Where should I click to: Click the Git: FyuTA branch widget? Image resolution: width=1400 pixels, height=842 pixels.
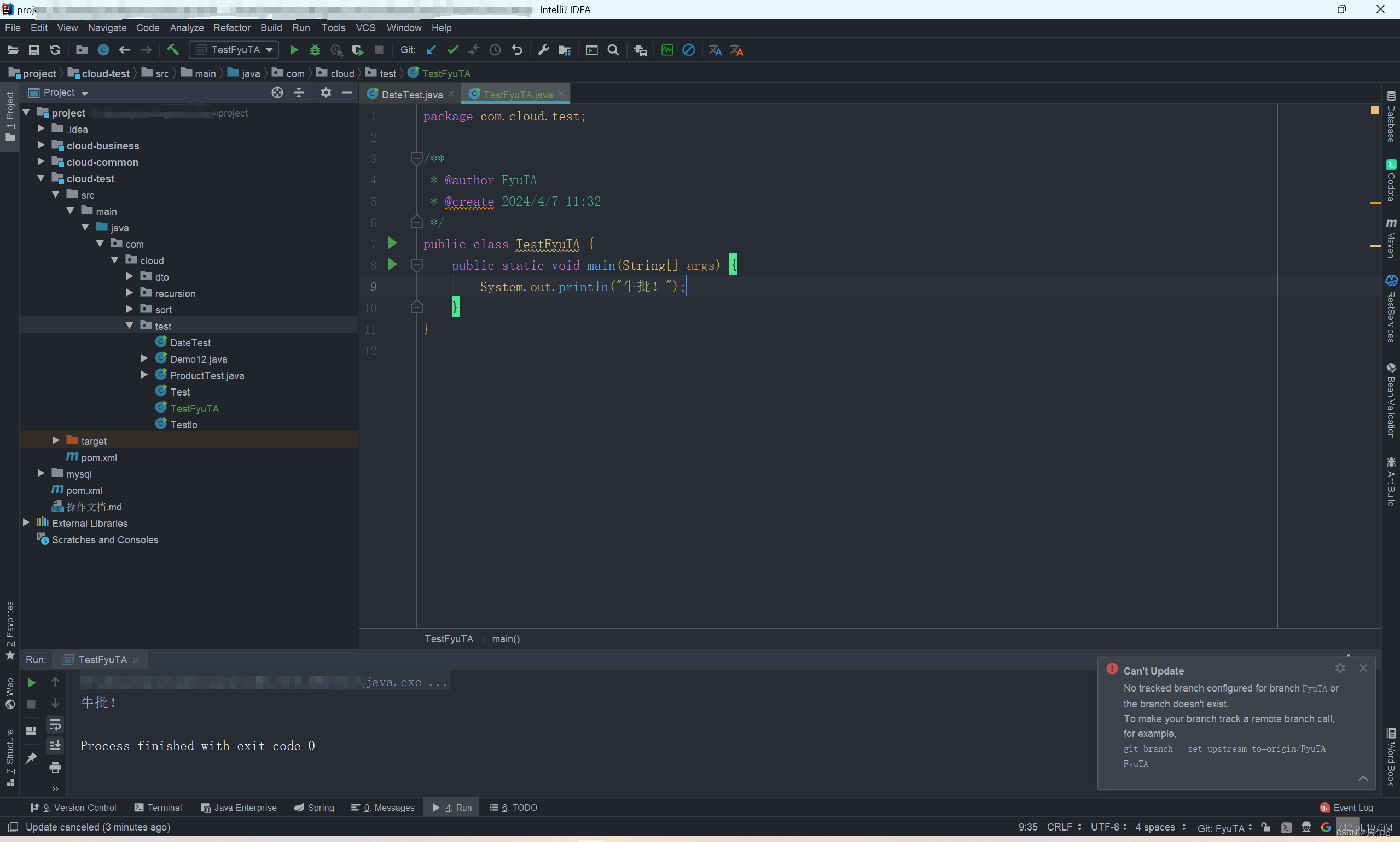[1225, 828]
